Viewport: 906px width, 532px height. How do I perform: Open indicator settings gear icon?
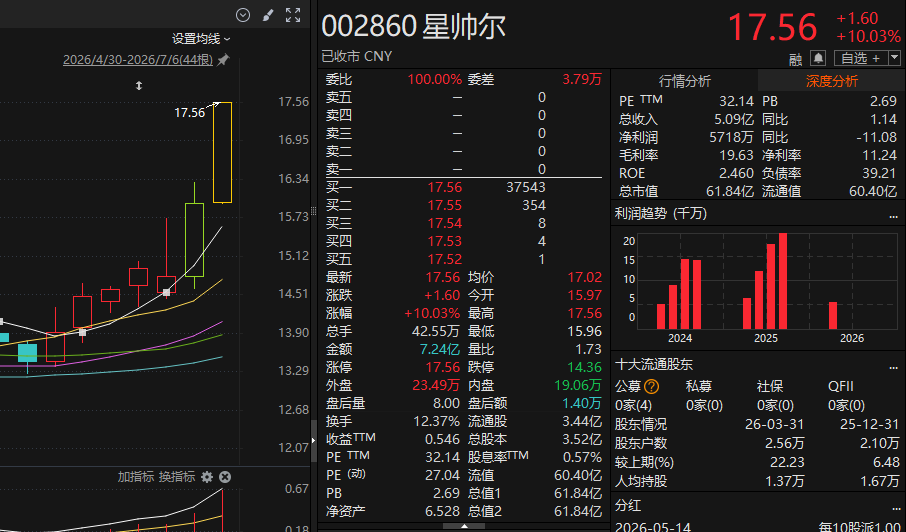click(207, 477)
